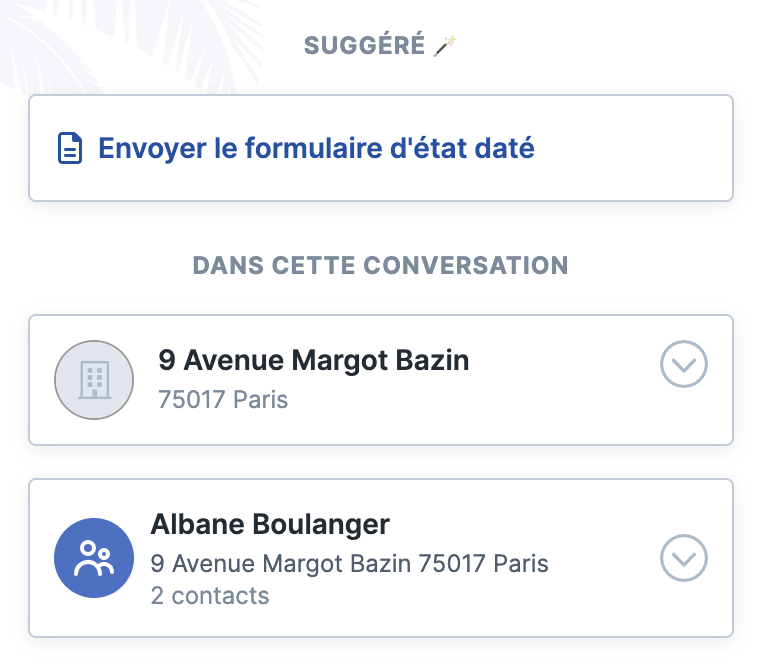Open the Envoyer le formulaire d'état daté suggestion
766x672 pixels.
[381, 148]
